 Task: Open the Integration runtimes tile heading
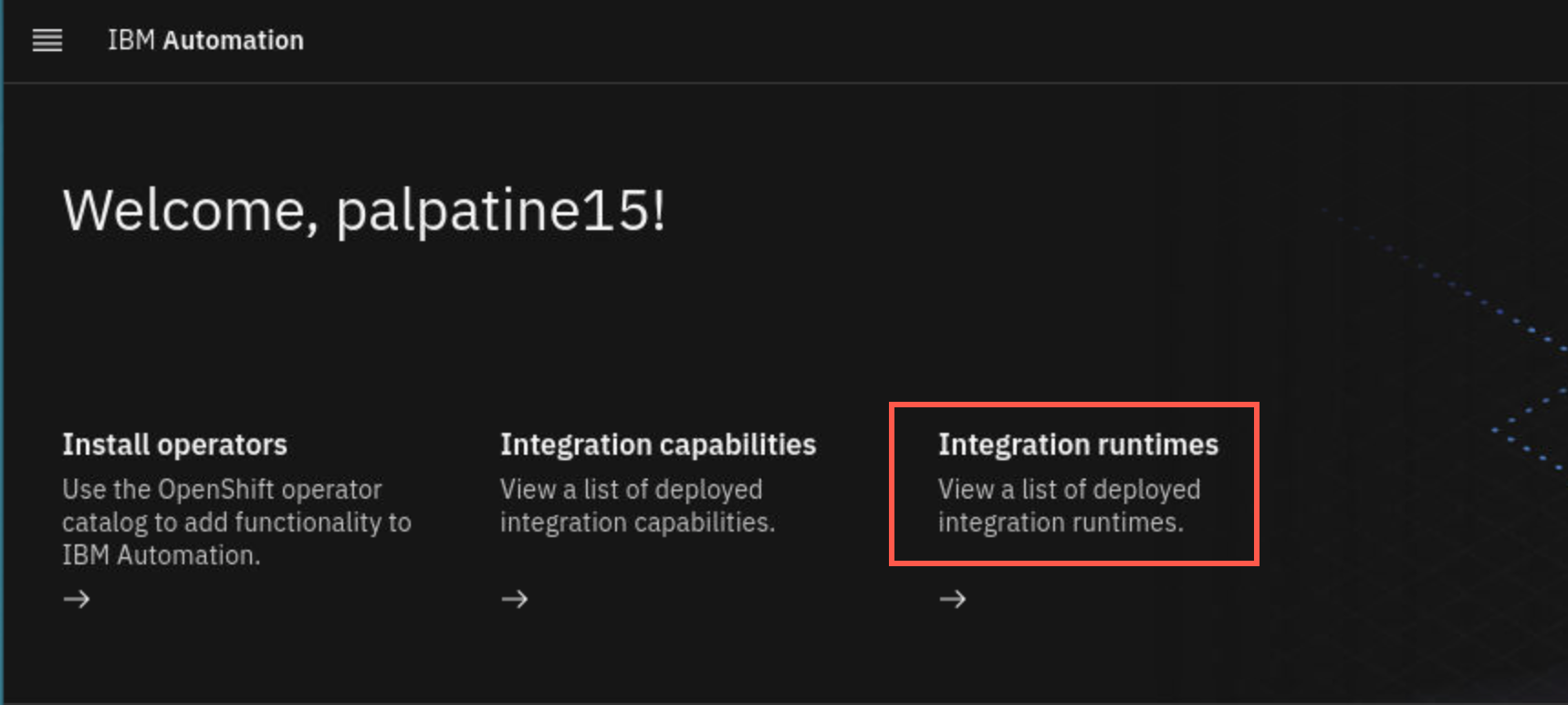[1078, 445]
